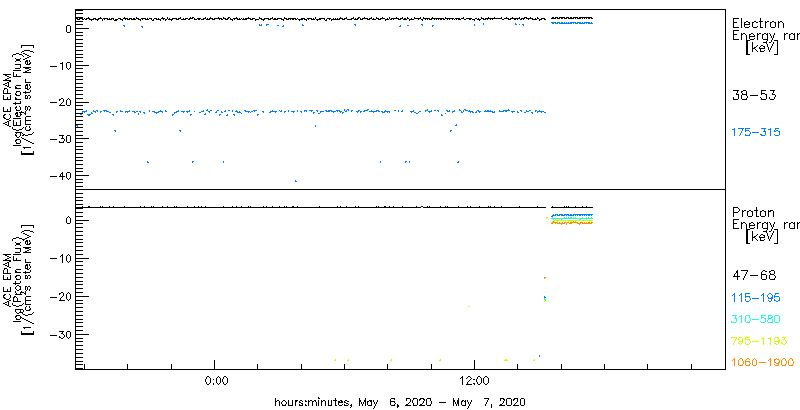Click the -30 tick label on electron axis
This screenshot has width=800, height=410.
click(x=60, y=139)
